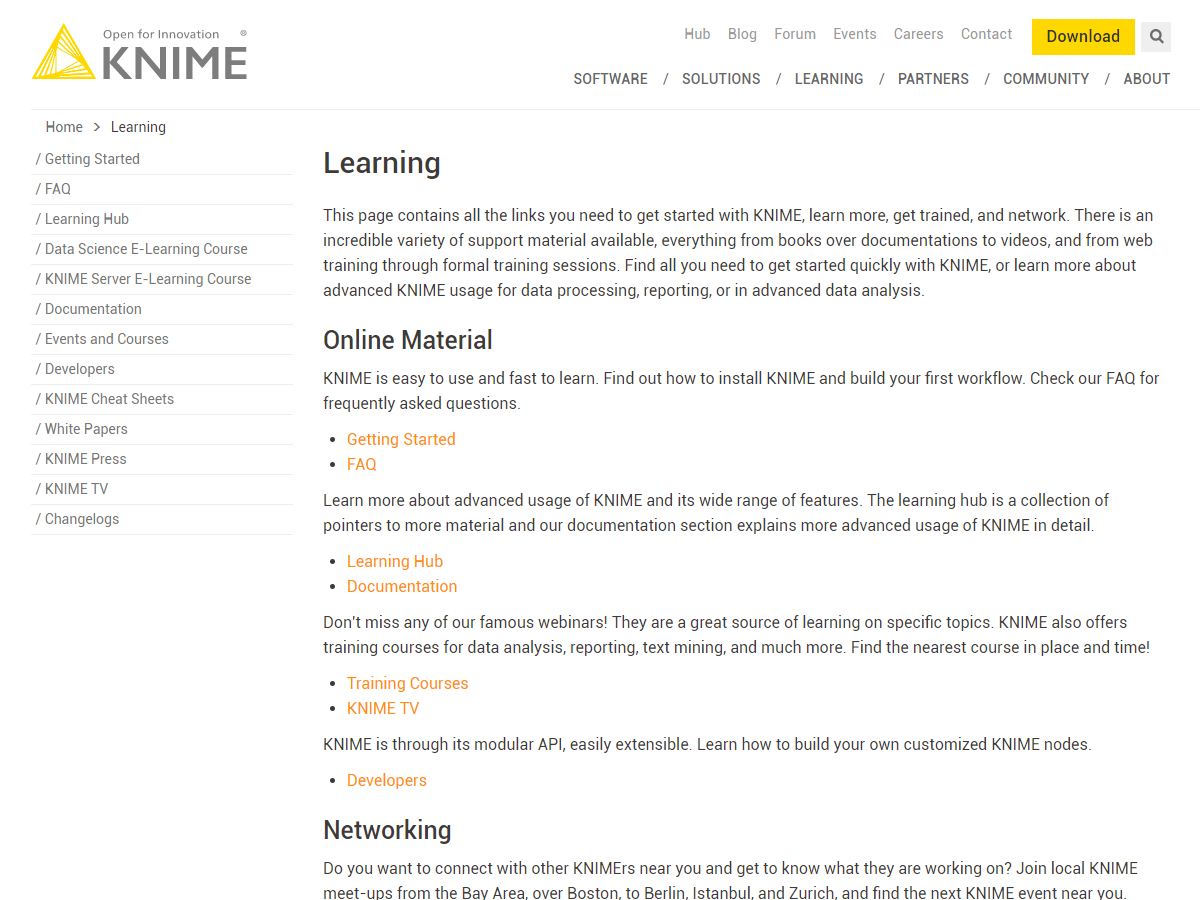This screenshot has width=1200, height=900.
Task: Click the orange Learning Hub link
Action: tap(394, 561)
